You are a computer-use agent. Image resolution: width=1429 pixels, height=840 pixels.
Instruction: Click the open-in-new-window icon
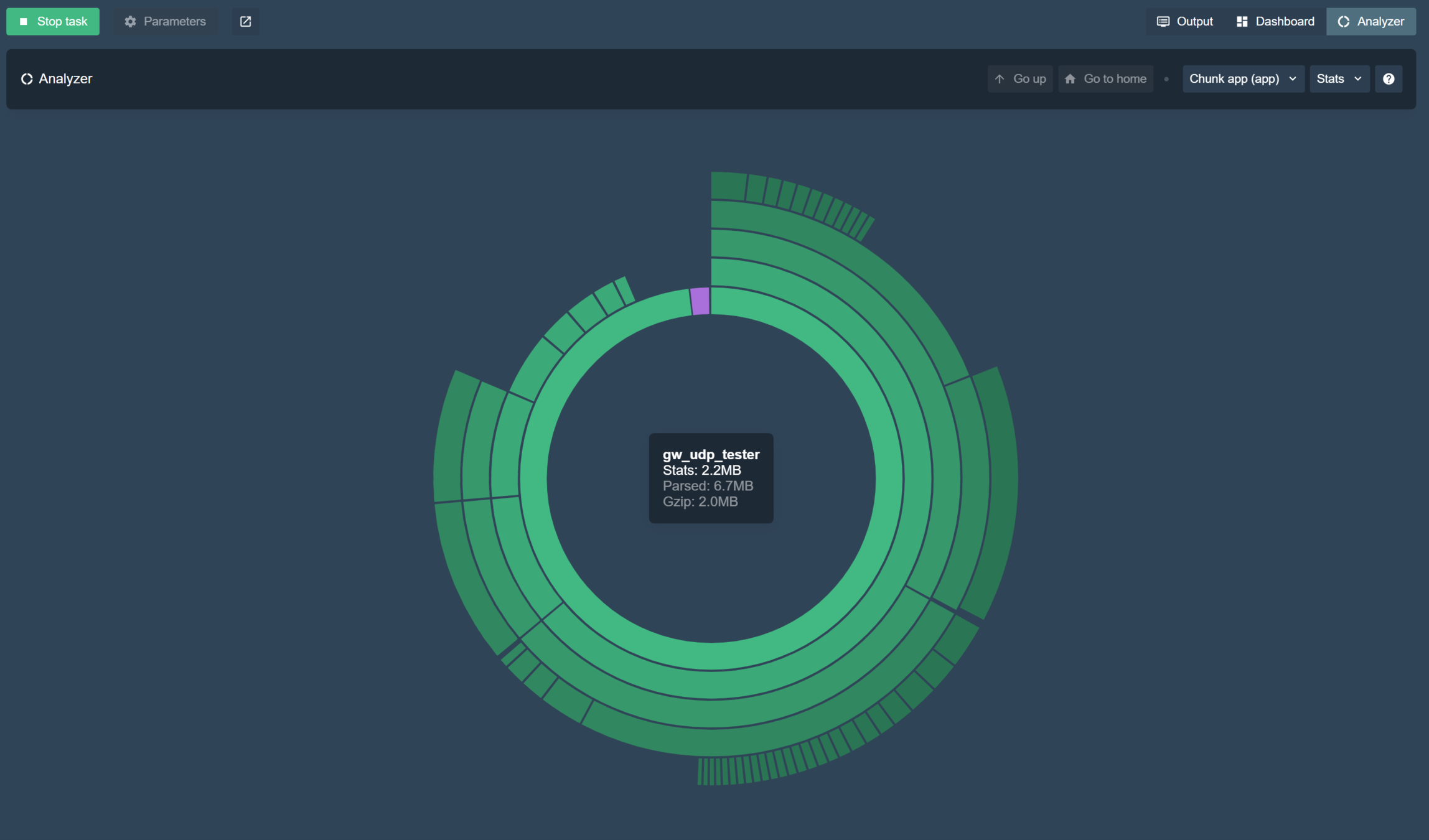point(245,21)
